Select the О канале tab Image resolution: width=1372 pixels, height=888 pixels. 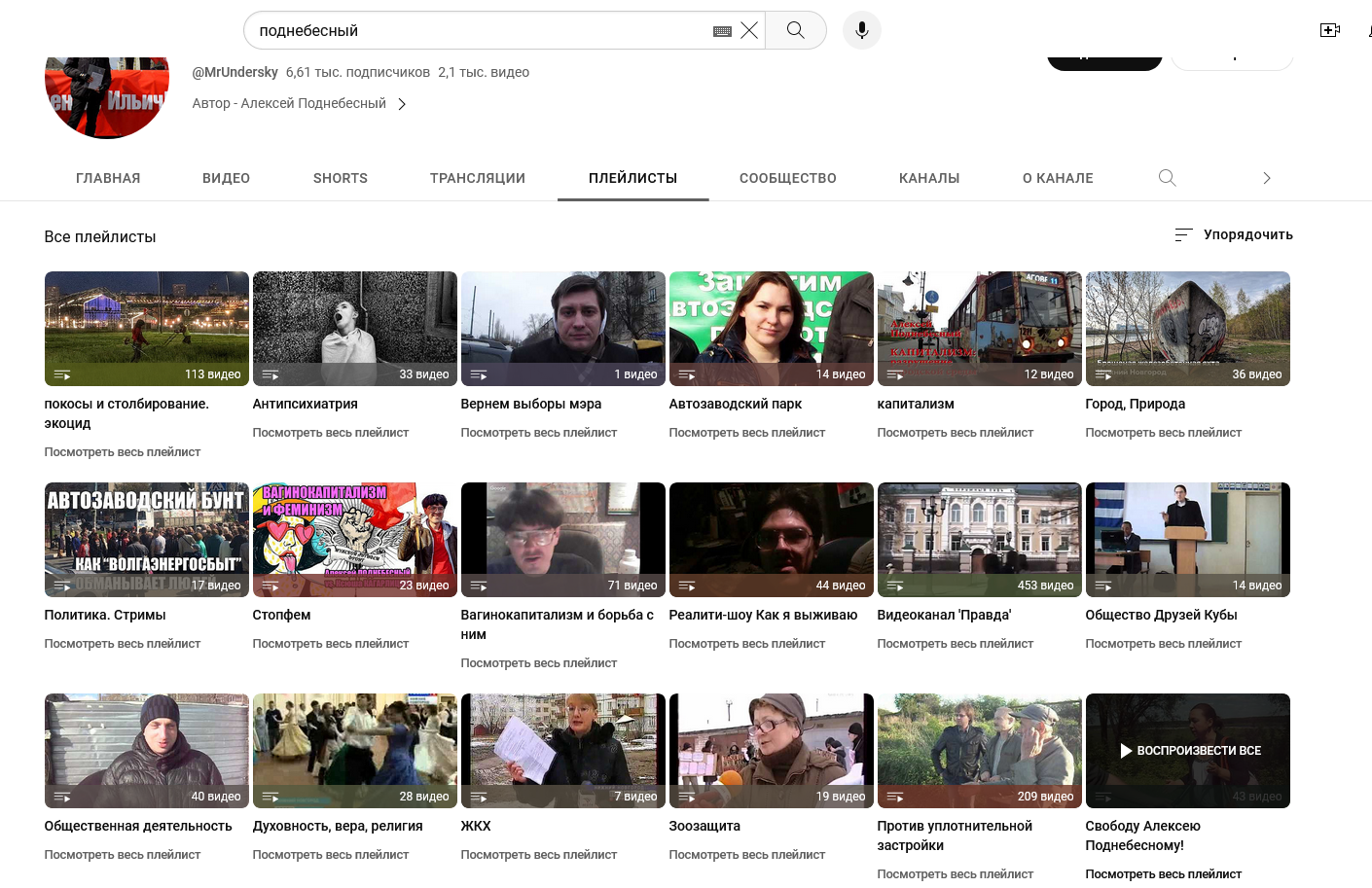[x=1057, y=178]
